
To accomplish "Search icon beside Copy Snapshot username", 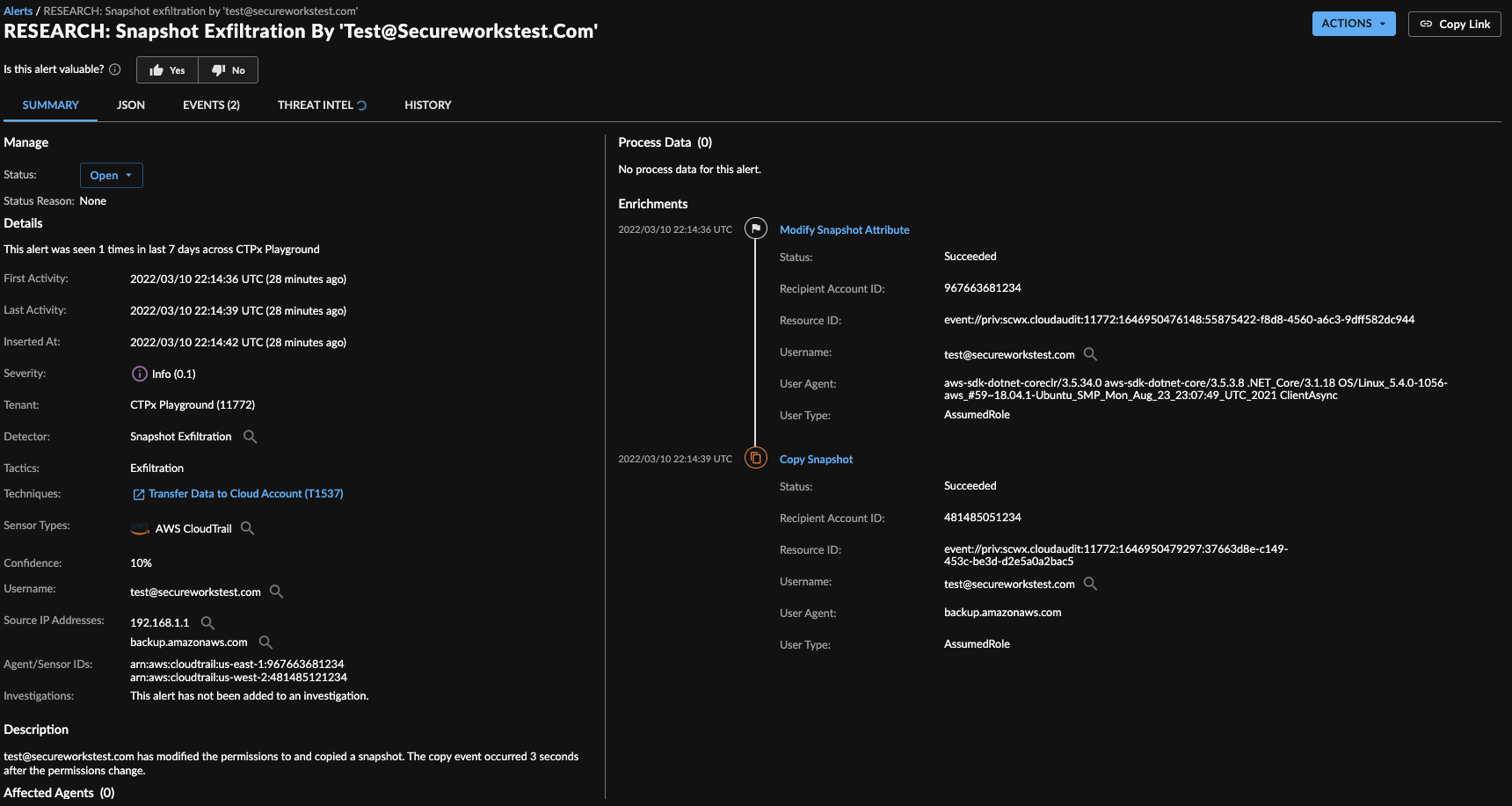I will click(x=1090, y=584).
